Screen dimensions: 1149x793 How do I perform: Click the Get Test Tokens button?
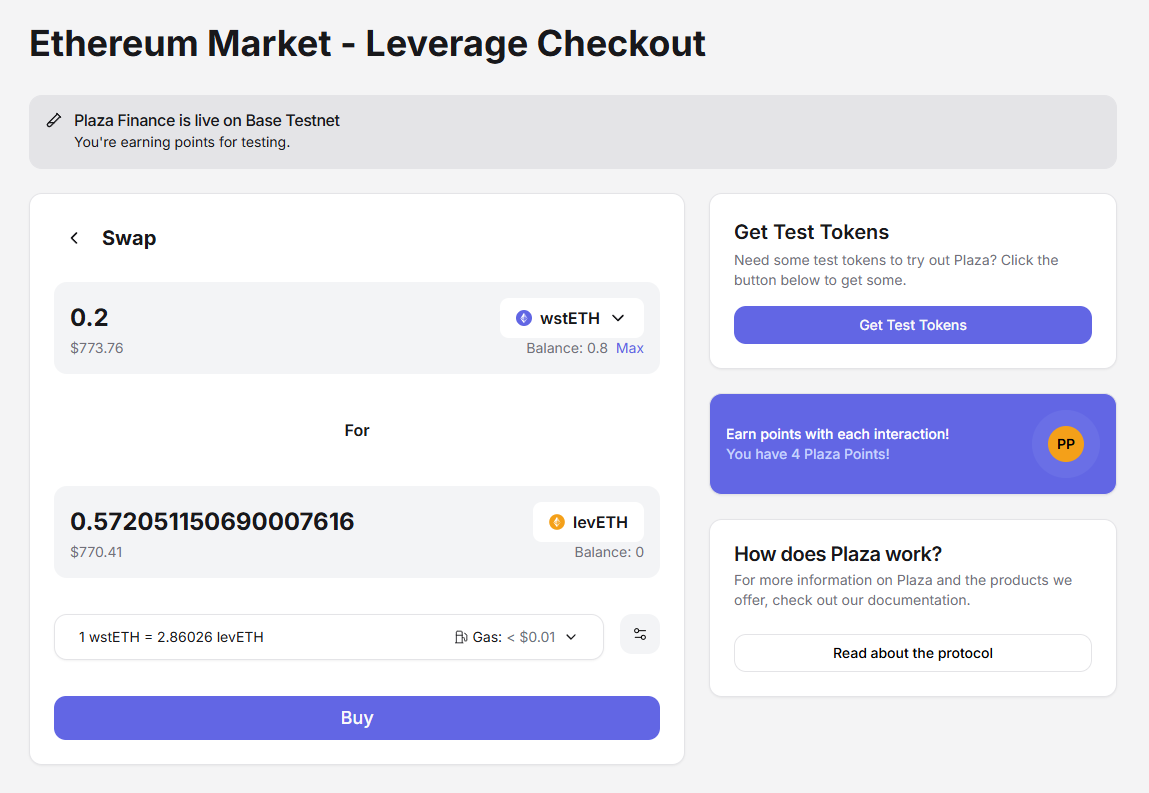click(912, 325)
